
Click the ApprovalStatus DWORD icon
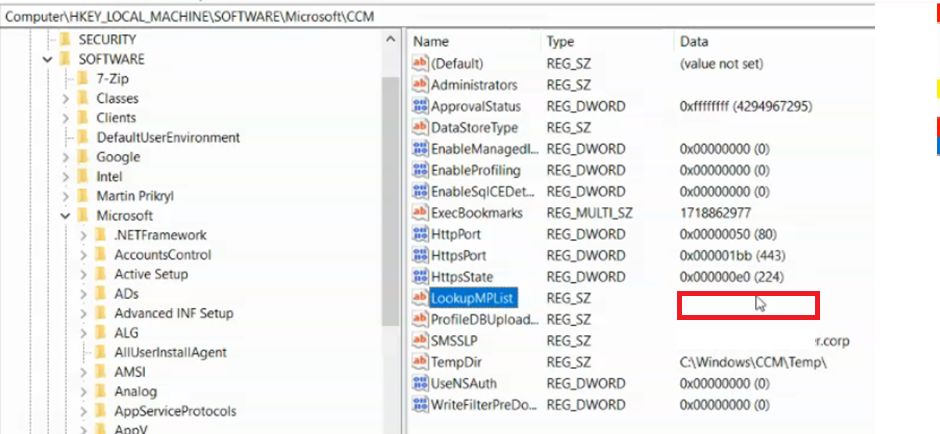pyautogui.click(x=420, y=106)
